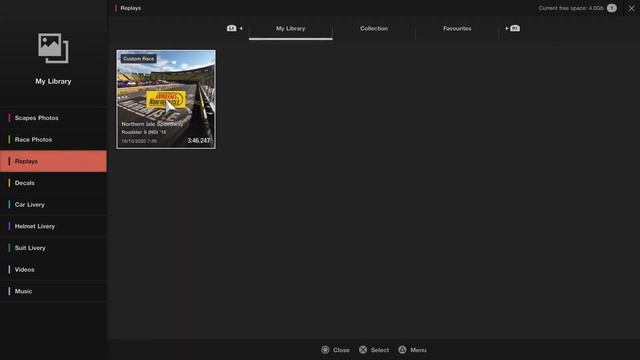Viewport: 640px width, 360px height.
Task: Open the Northern Isle Speedway replay thumbnail
Action: pos(166,99)
